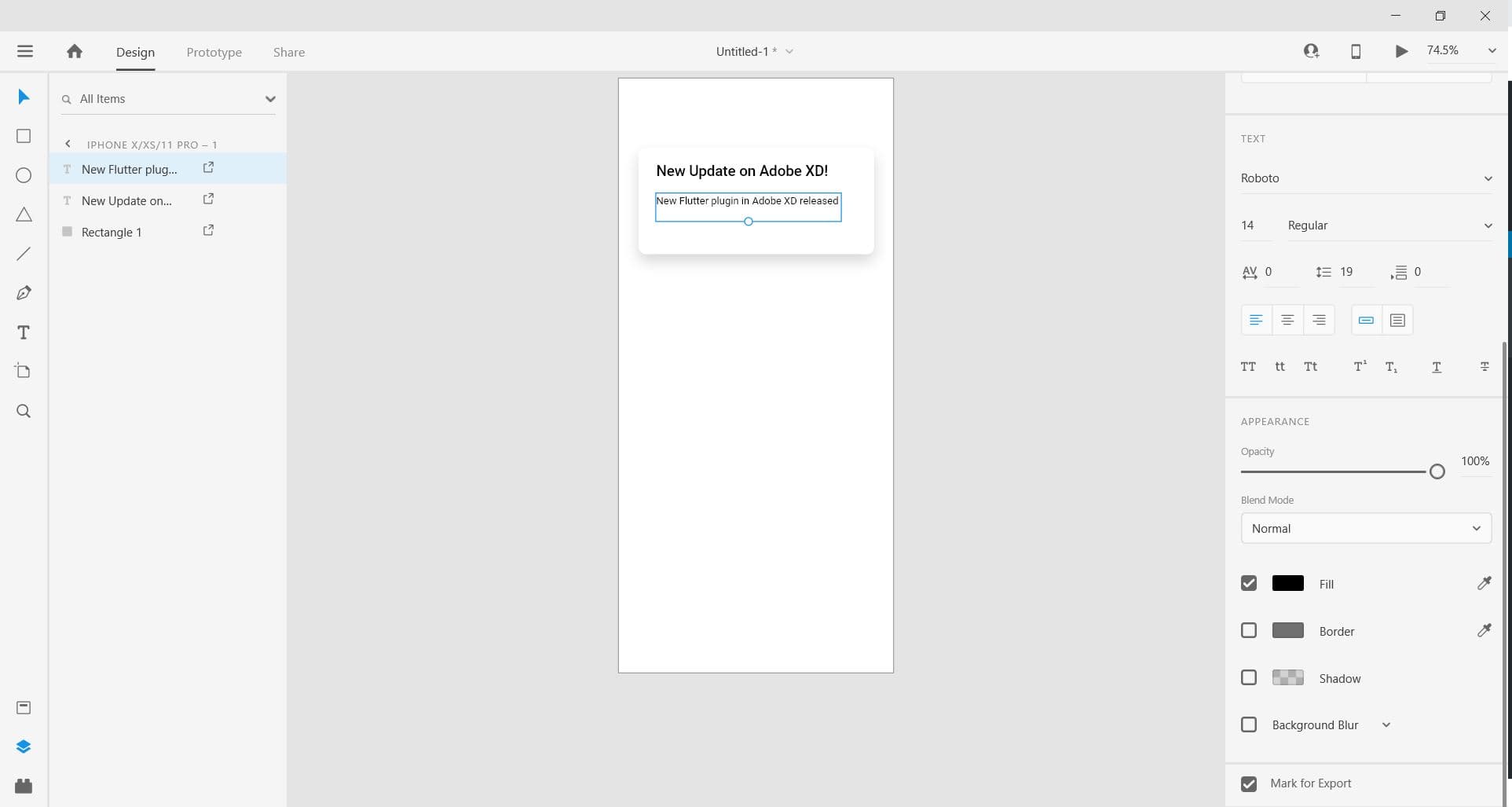Click the Opacity slider handle
The height and width of the screenshot is (807, 1512).
click(1437, 471)
